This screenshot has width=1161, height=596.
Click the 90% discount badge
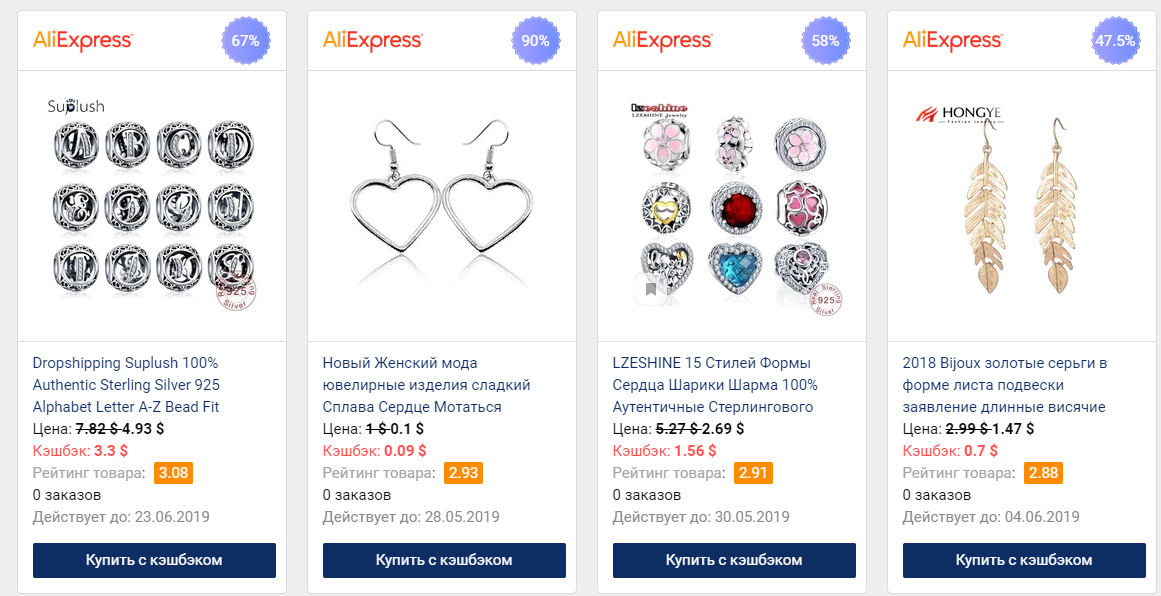coord(536,41)
